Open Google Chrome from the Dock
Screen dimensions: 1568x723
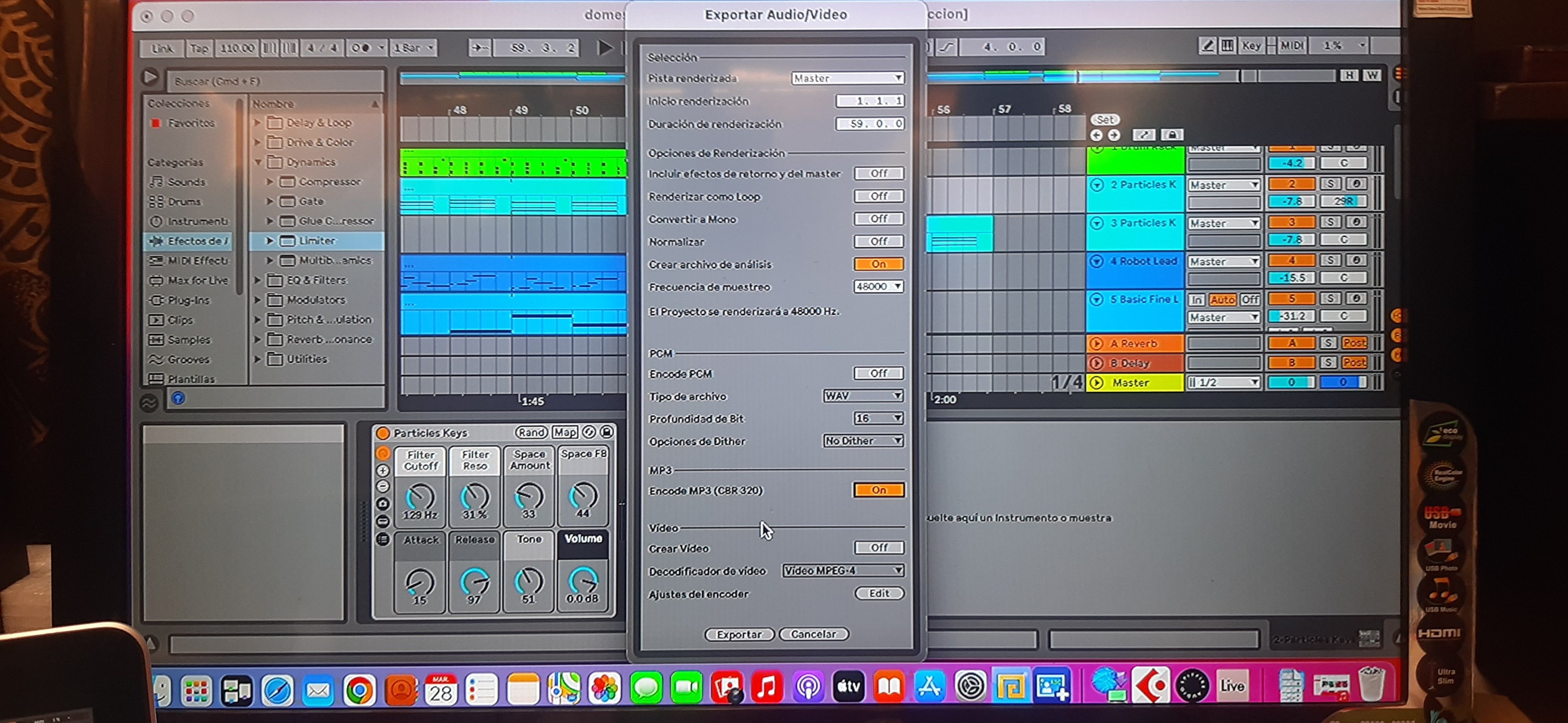(359, 690)
